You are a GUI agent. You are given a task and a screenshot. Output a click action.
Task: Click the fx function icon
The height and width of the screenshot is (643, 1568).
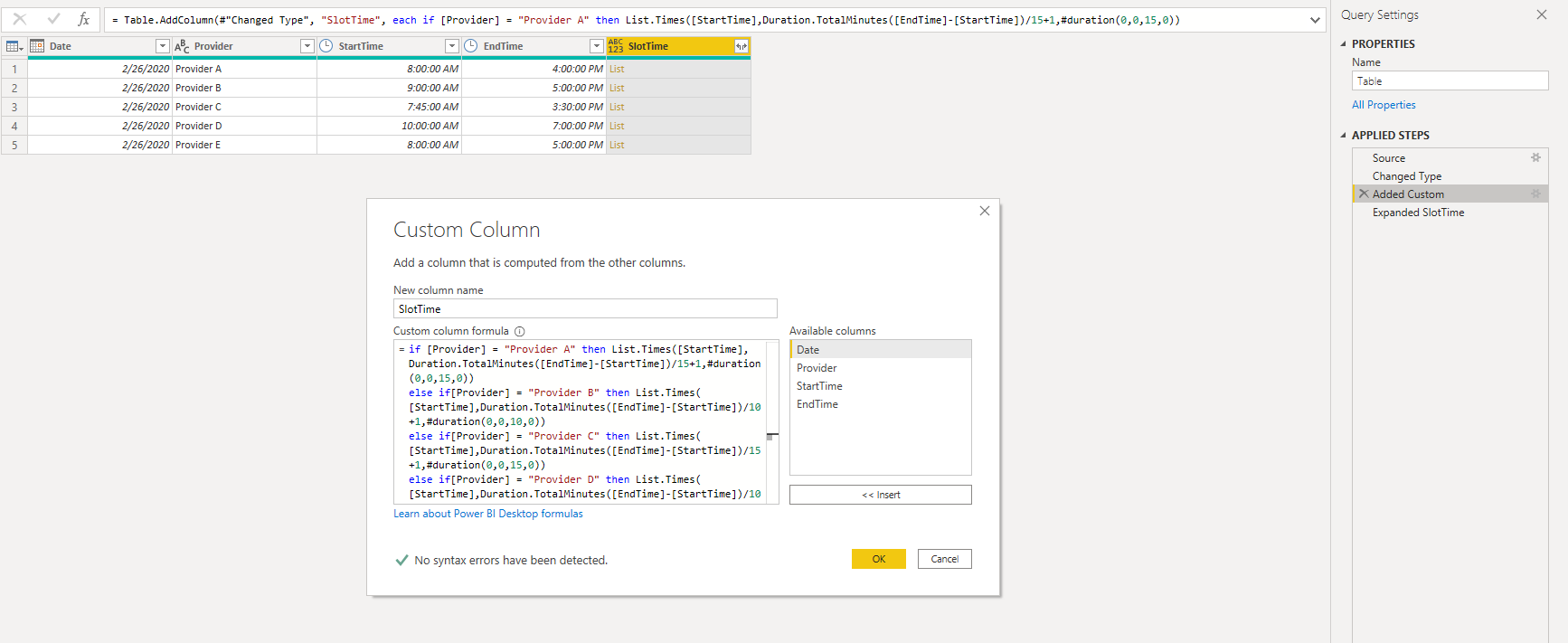[x=83, y=19]
